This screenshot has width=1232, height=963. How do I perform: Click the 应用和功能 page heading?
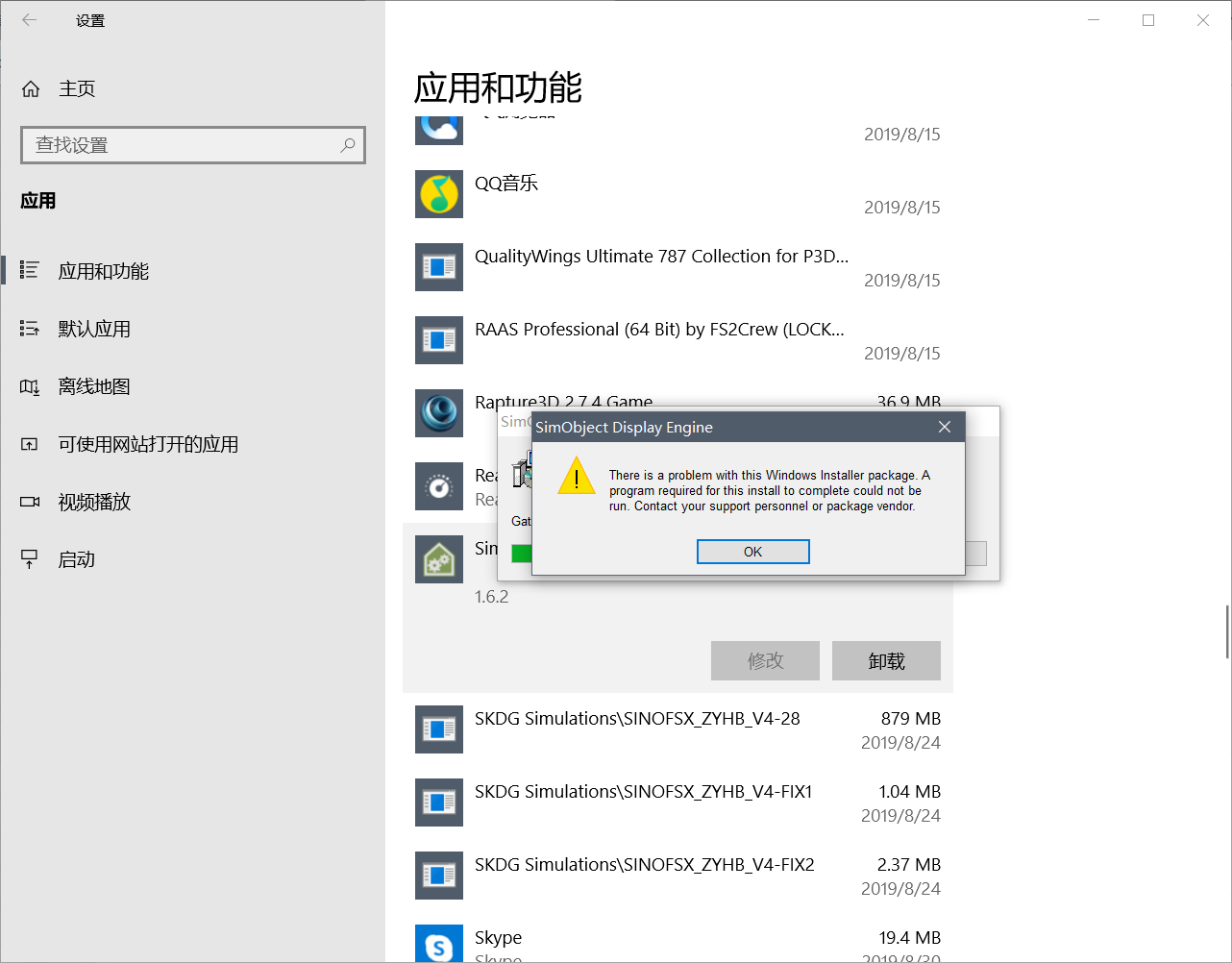(x=498, y=88)
